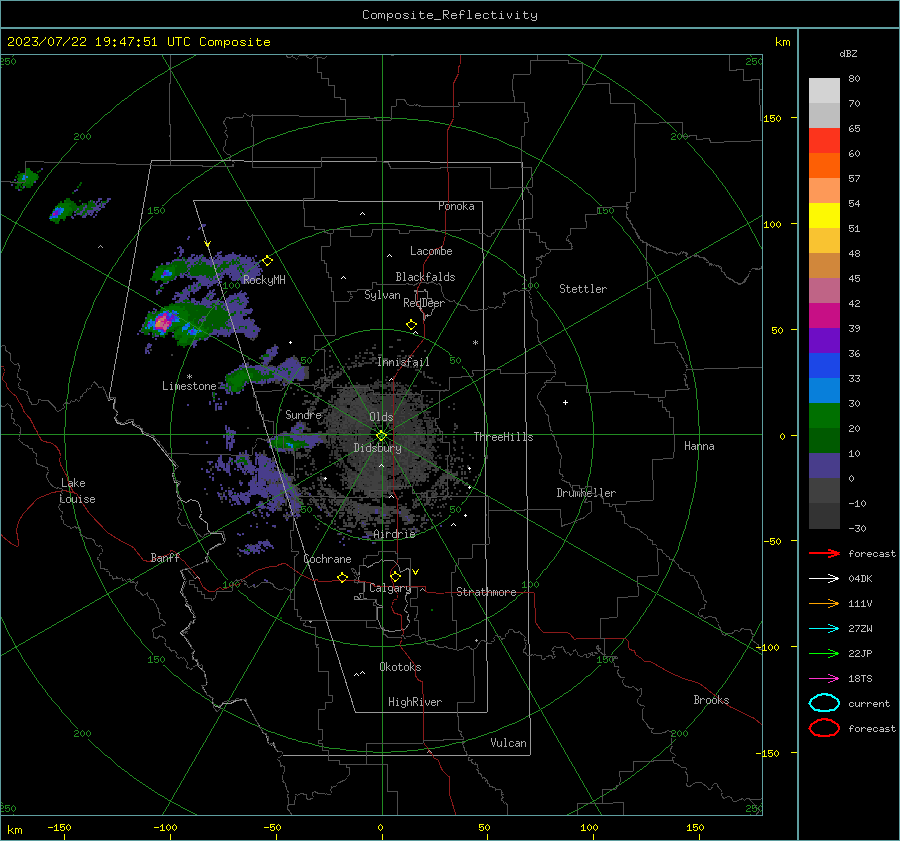Click the Brooks label

[x=711, y=700]
